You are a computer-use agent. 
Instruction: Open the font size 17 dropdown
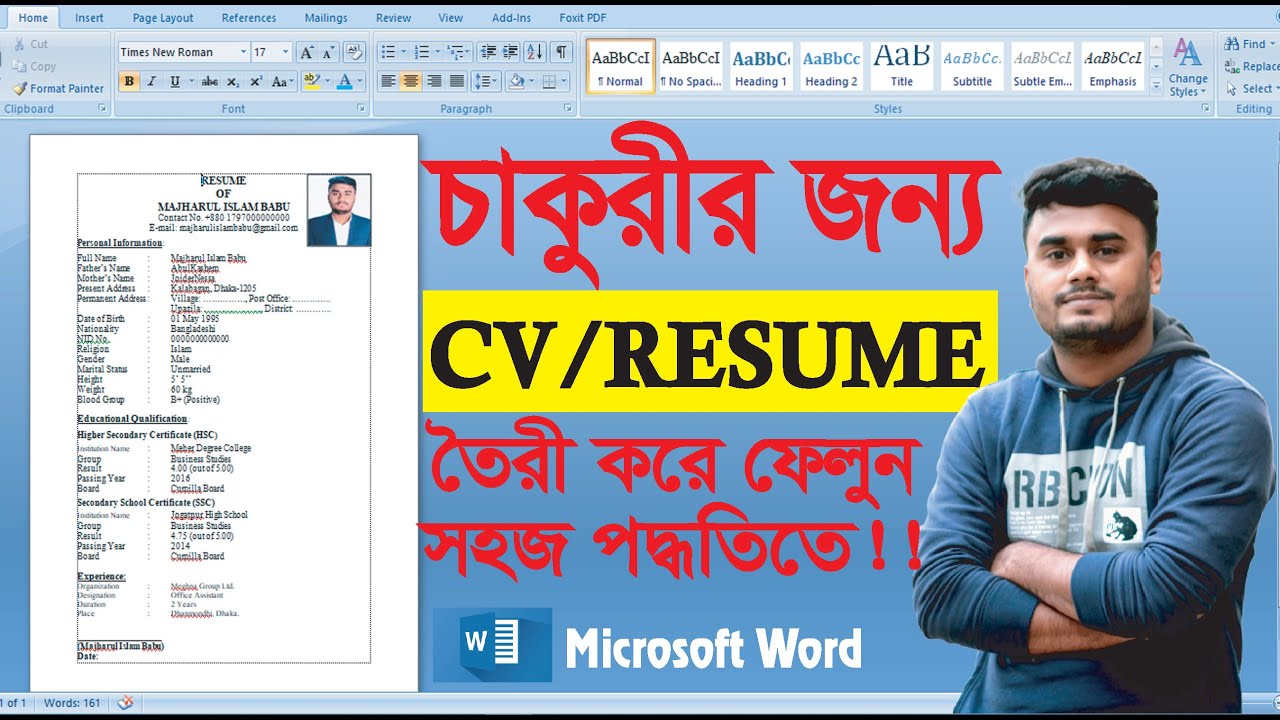(x=286, y=52)
